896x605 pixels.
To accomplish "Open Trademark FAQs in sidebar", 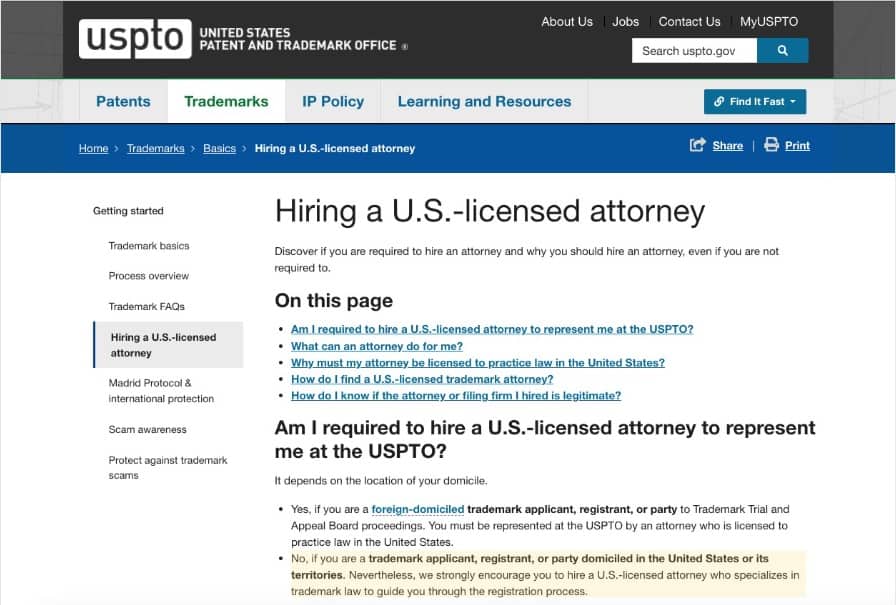I will (x=146, y=307).
